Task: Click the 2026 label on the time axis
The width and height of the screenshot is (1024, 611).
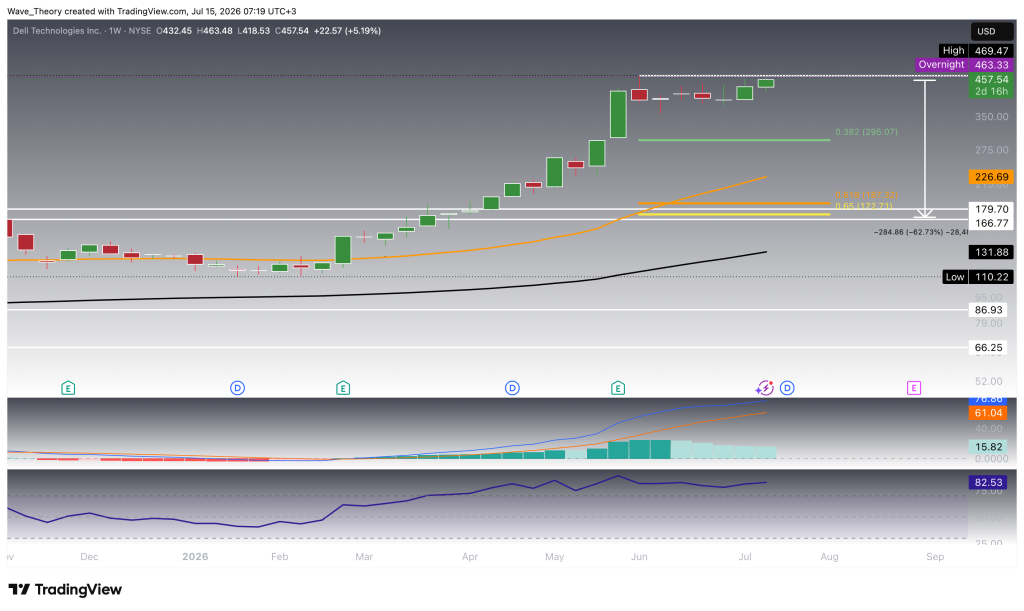Action: pyautogui.click(x=195, y=557)
